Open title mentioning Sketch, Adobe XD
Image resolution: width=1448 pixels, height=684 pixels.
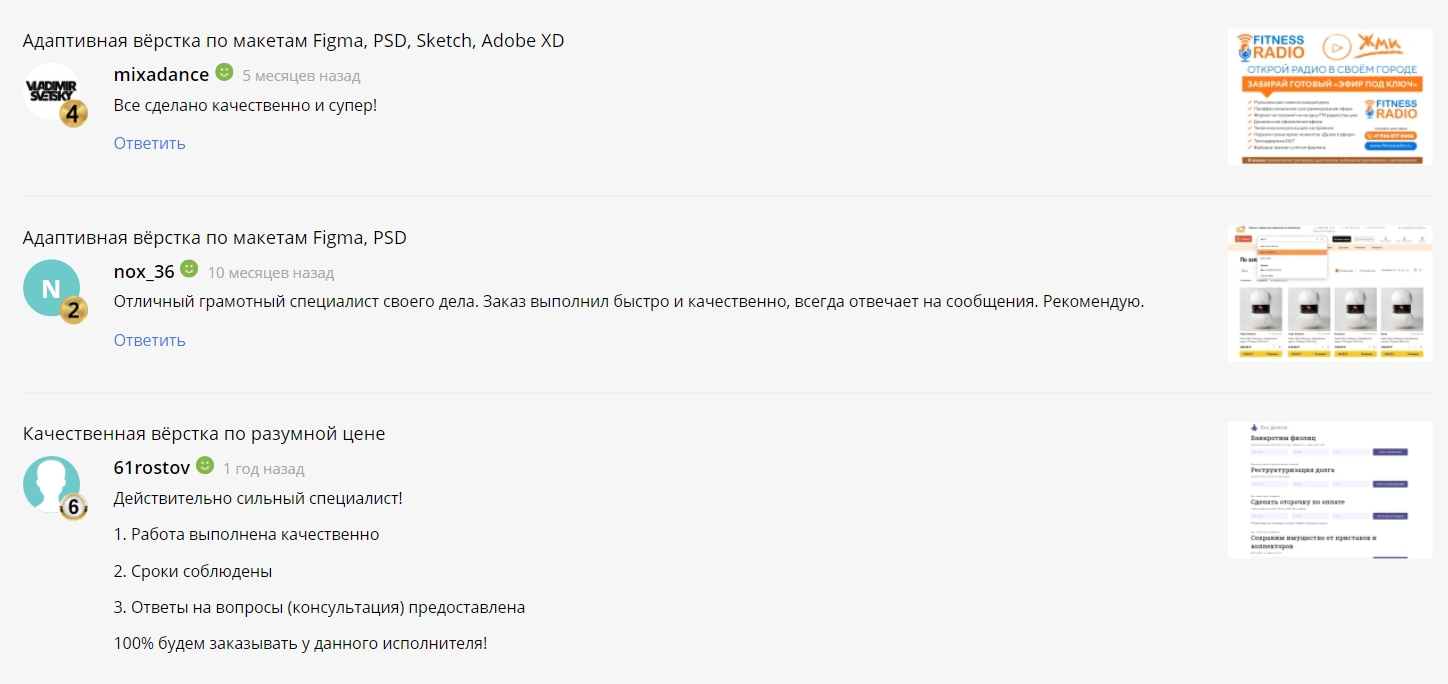pyautogui.click(x=293, y=41)
